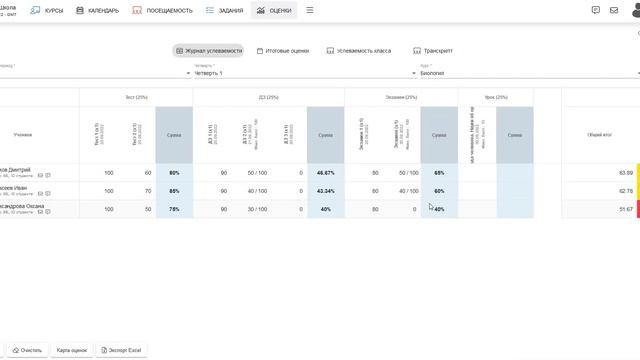
Task: Open the hamburger menu icon
Action: click(310, 10)
